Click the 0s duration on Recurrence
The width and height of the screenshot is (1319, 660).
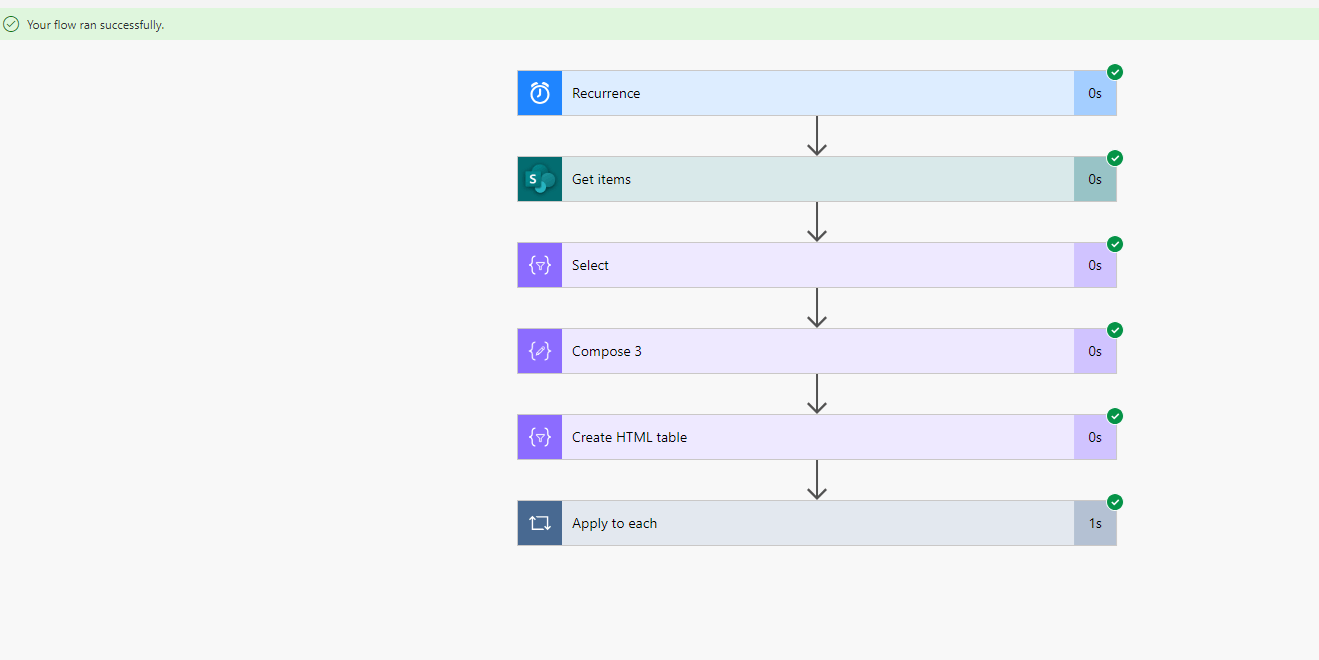coord(1095,93)
